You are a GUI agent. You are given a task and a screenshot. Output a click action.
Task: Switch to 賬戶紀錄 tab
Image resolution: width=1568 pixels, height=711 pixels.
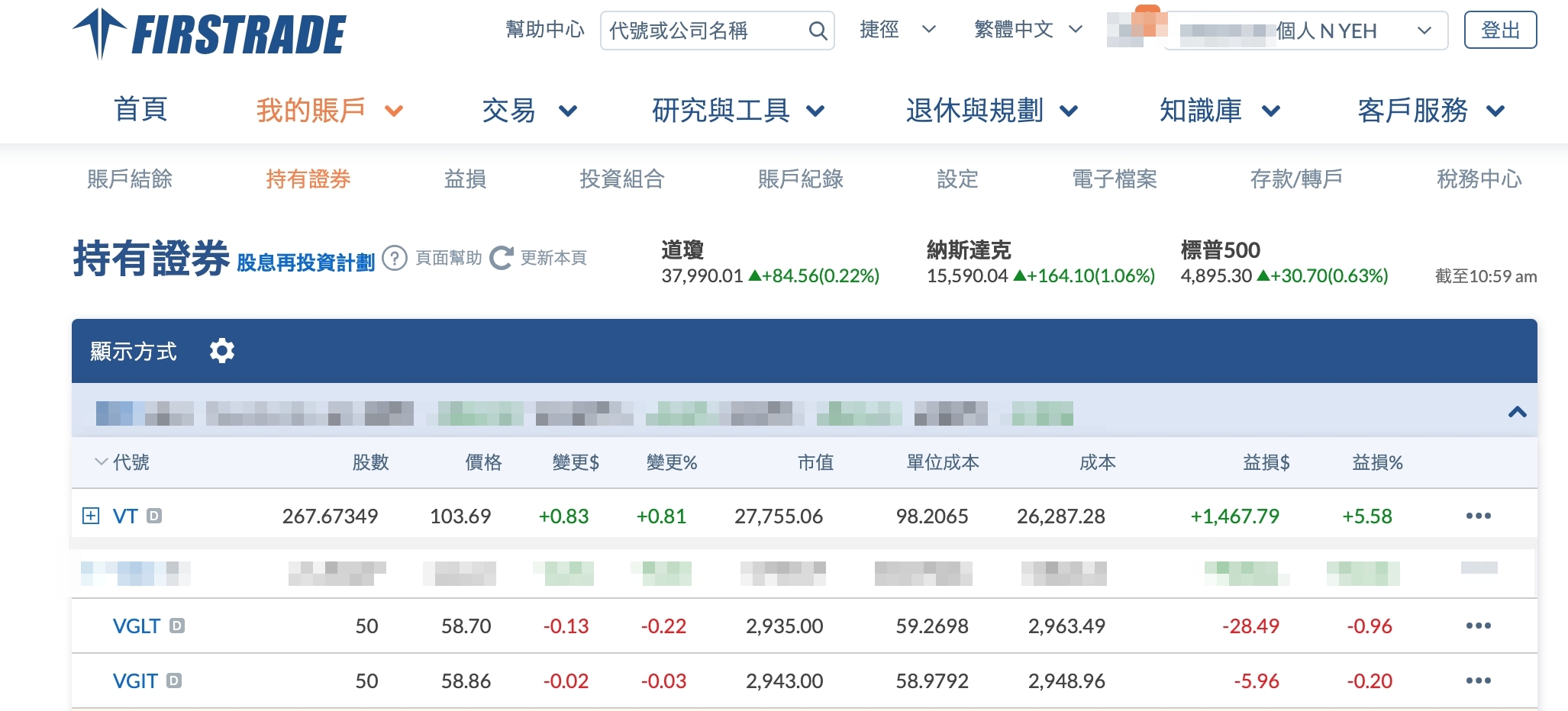pyautogui.click(x=801, y=179)
